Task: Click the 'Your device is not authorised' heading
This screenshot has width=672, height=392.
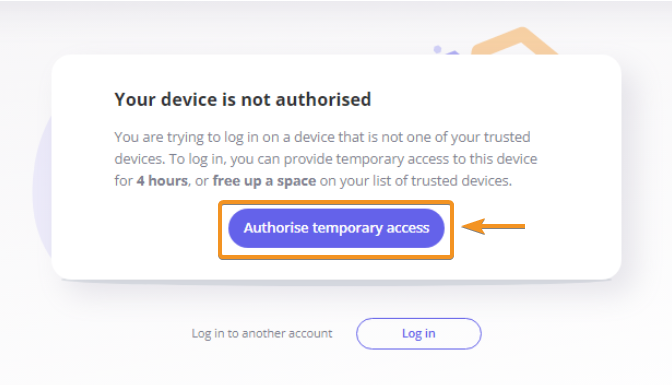Action: click(243, 99)
